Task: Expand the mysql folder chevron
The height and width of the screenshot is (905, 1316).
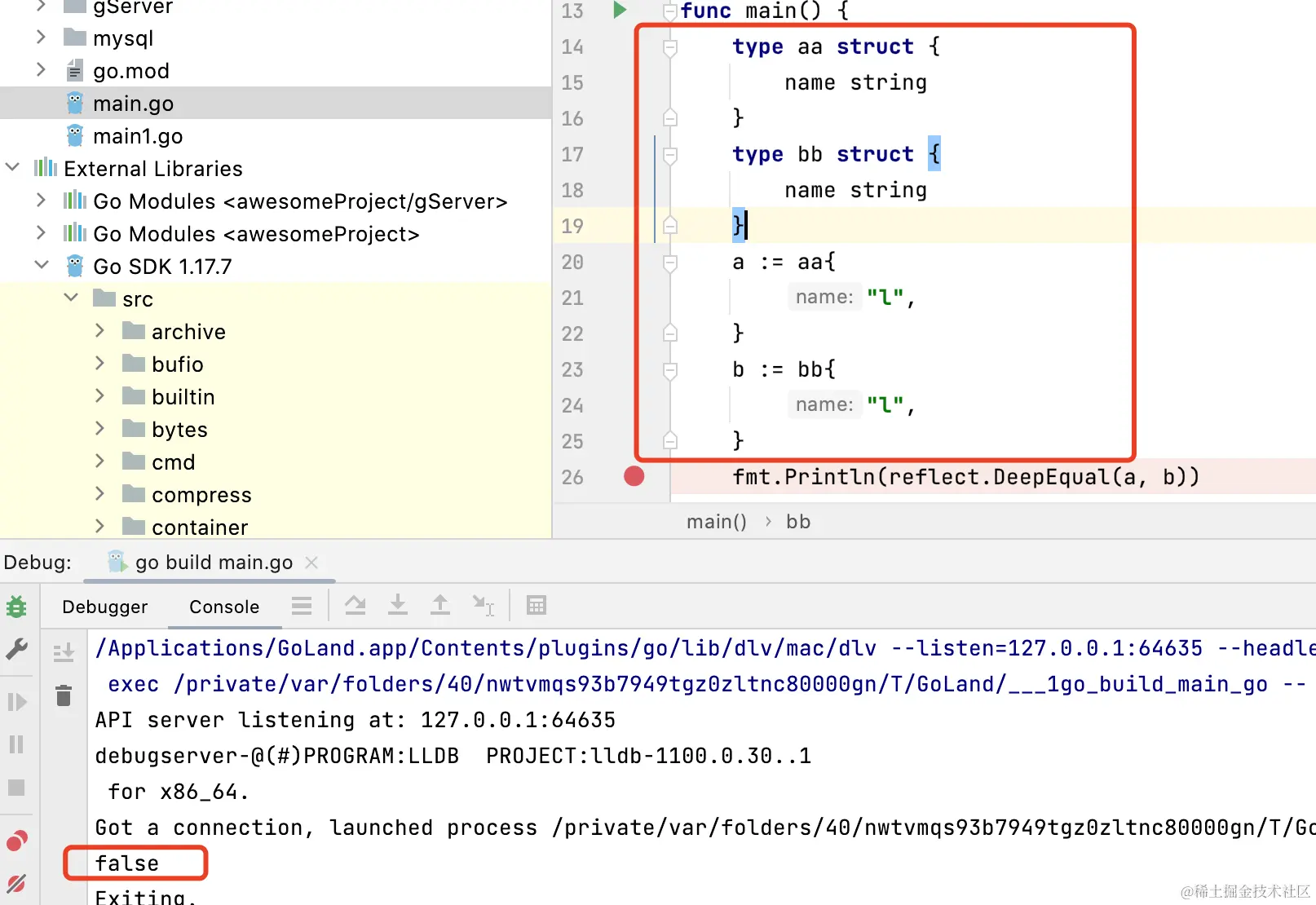Action: click(41, 37)
